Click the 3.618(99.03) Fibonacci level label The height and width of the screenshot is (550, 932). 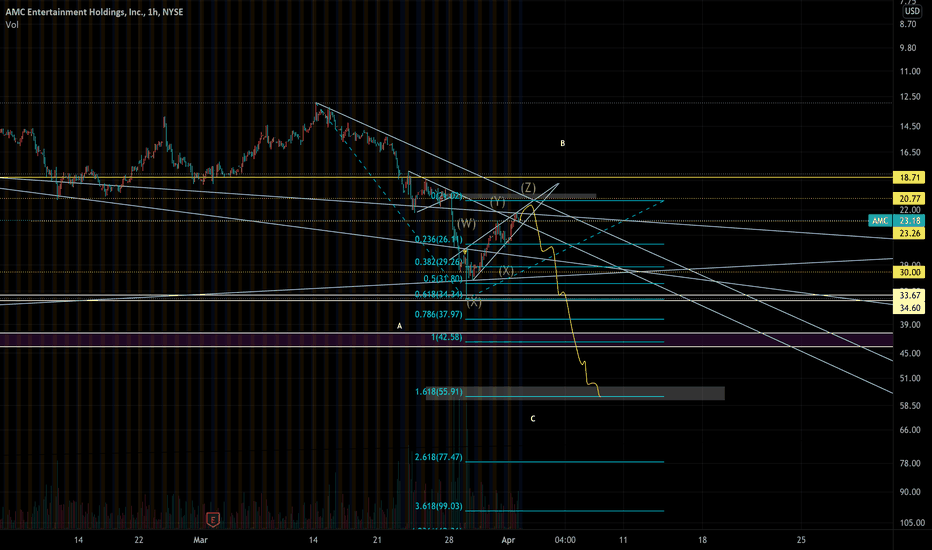pos(439,506)
